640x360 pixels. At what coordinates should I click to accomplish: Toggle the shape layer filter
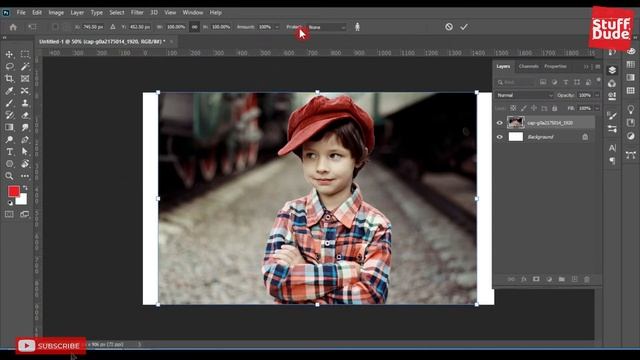[577, 82]
